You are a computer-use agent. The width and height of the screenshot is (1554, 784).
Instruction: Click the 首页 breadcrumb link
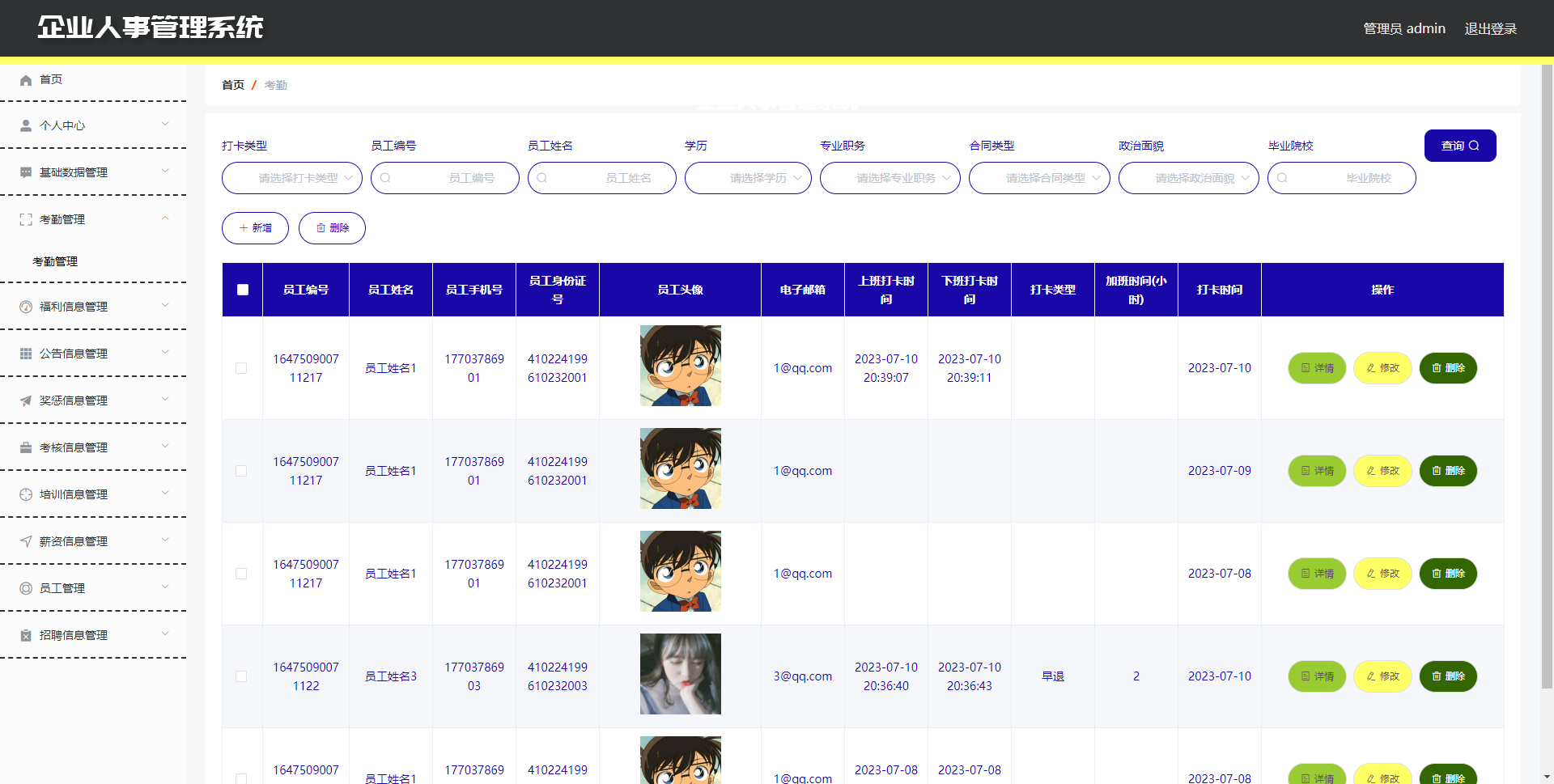point(233,85)
